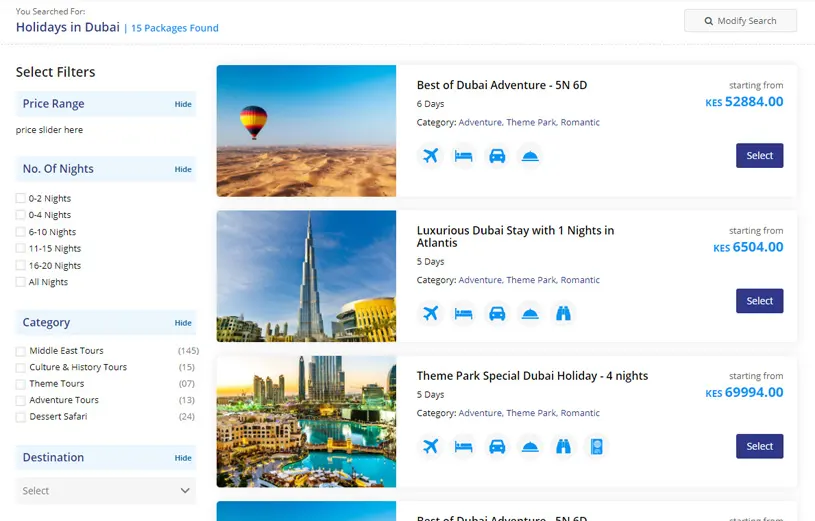Check the Theme Tours category
Viewport: 815px width, 521px height.
pyautogui.click(x=21, y=384)
